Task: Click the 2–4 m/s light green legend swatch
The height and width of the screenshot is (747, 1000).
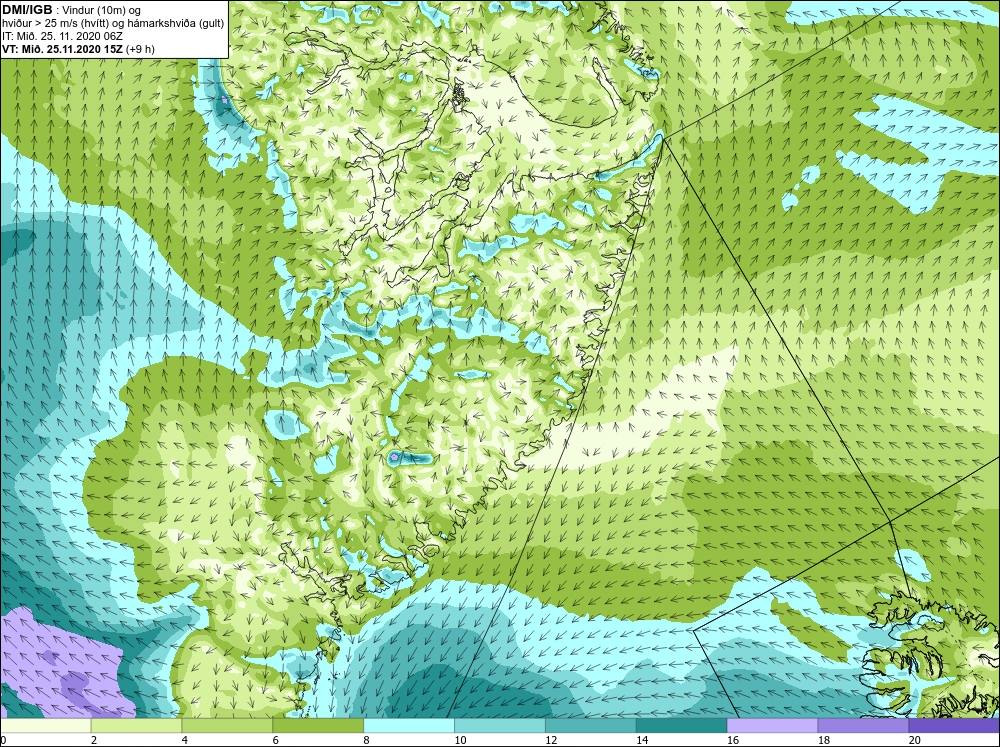Action: (136, 726)
